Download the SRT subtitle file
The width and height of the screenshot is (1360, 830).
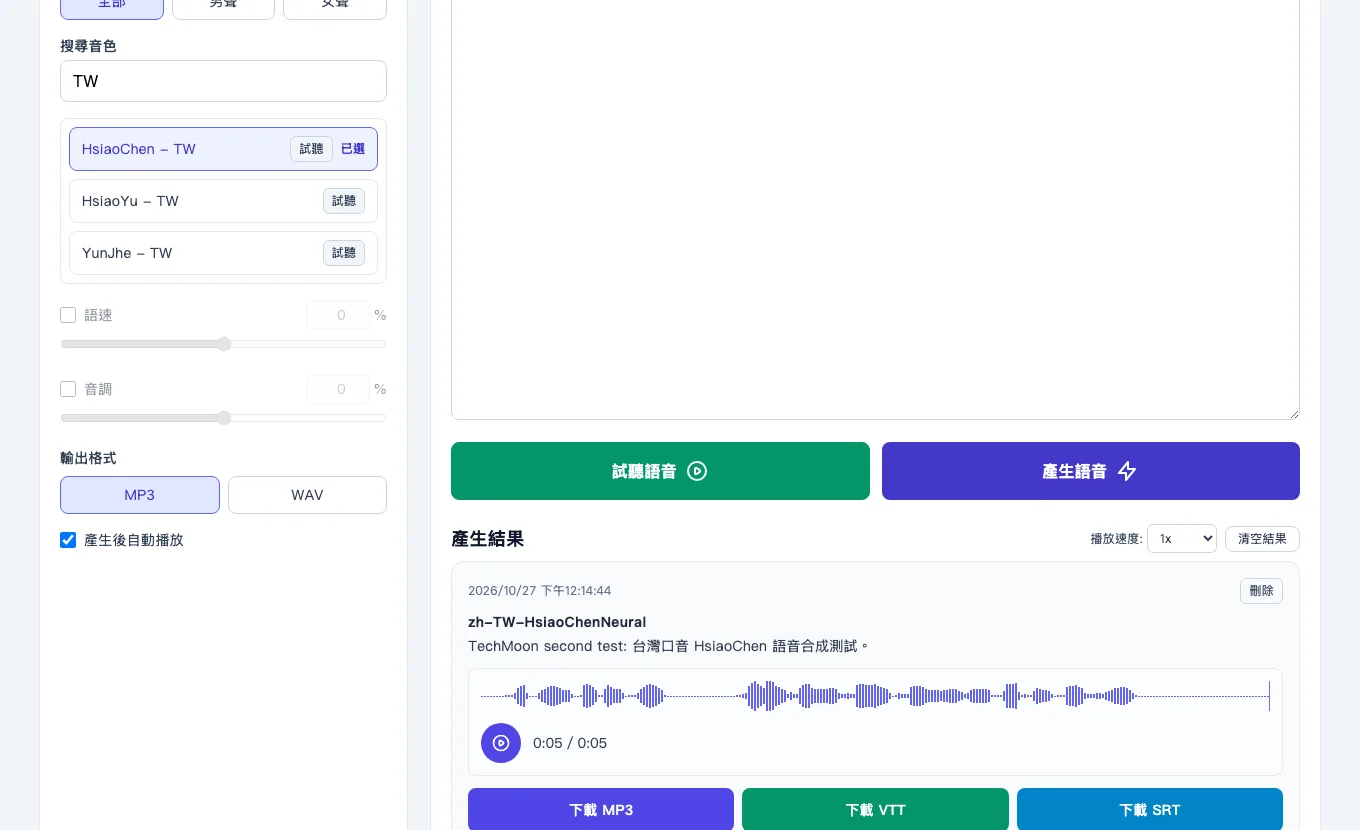pyautogui.click(x=1150, y=809)
